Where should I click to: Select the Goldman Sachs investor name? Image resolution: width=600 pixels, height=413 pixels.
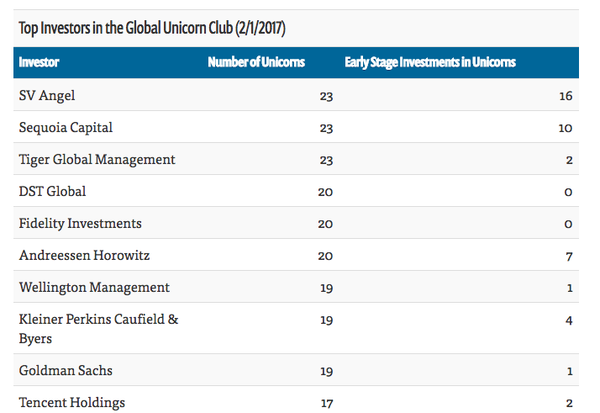(65, 371)
